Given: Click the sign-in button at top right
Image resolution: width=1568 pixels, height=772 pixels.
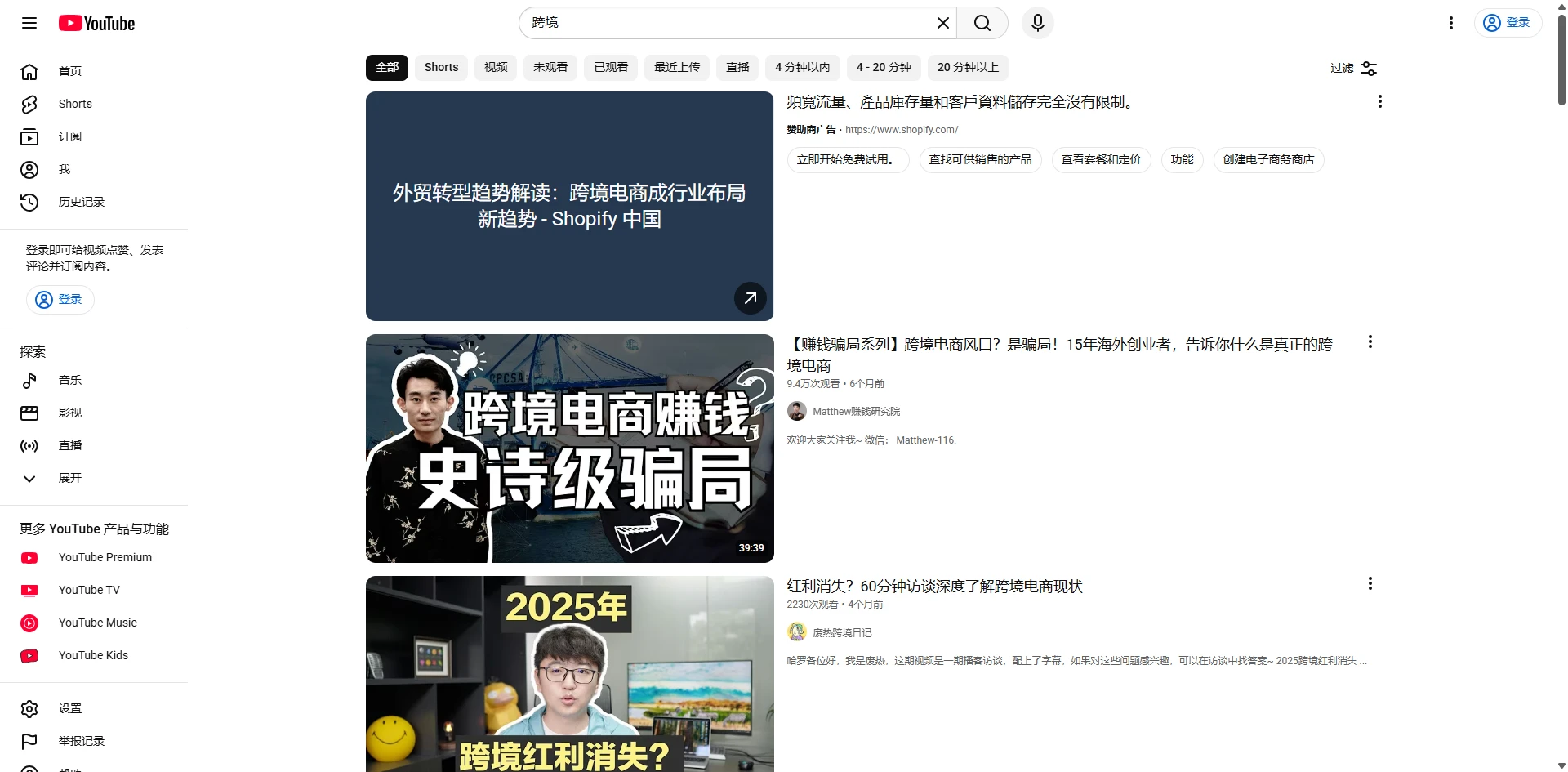Looking at the screenshot, I should pyautogui.click(x=1507, y=23).
